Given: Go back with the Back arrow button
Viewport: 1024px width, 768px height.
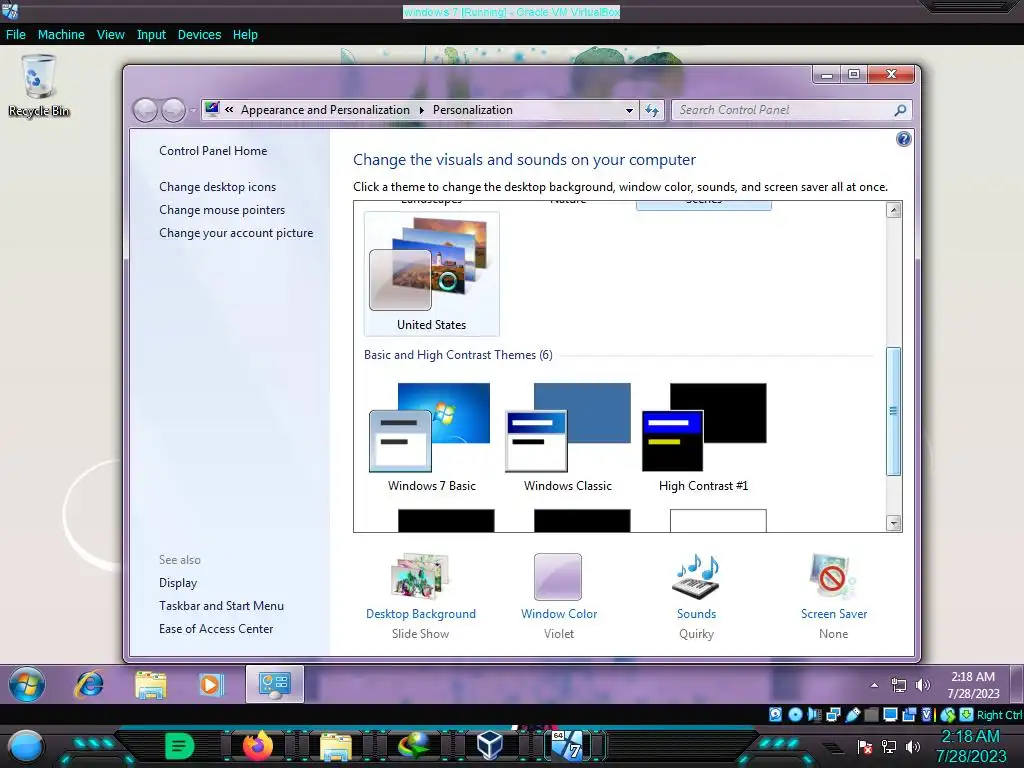Looking at the screenshot, I should coord(146,110).
